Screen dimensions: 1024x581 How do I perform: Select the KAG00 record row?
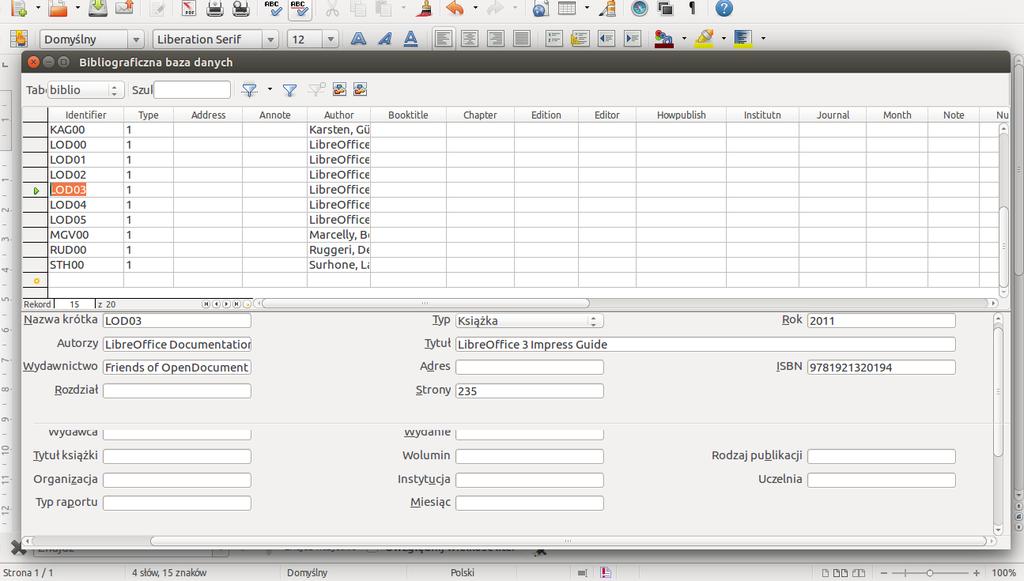pyautogui.click(x=35, y=130)
